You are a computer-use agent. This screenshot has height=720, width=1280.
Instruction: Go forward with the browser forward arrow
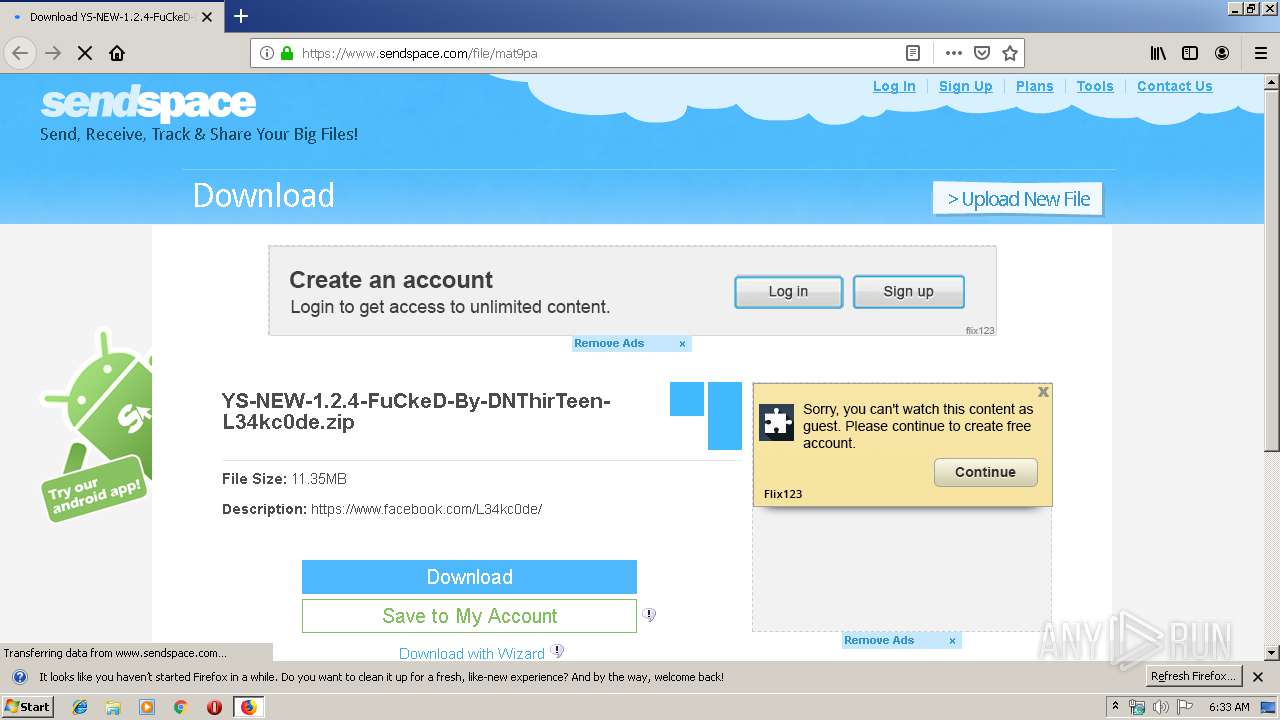pos(53,53)
